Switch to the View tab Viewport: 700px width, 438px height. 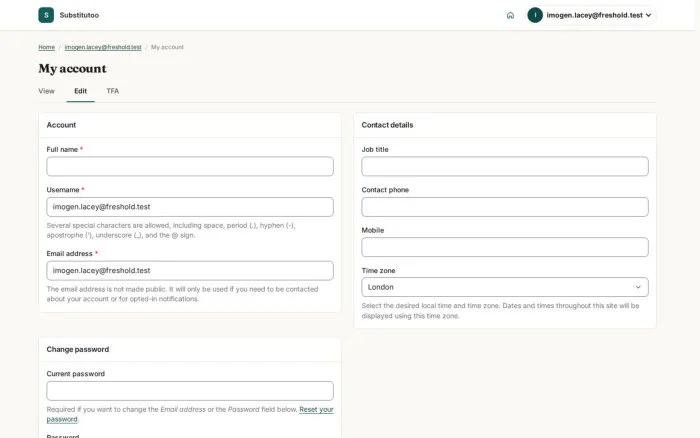(46, 91)
